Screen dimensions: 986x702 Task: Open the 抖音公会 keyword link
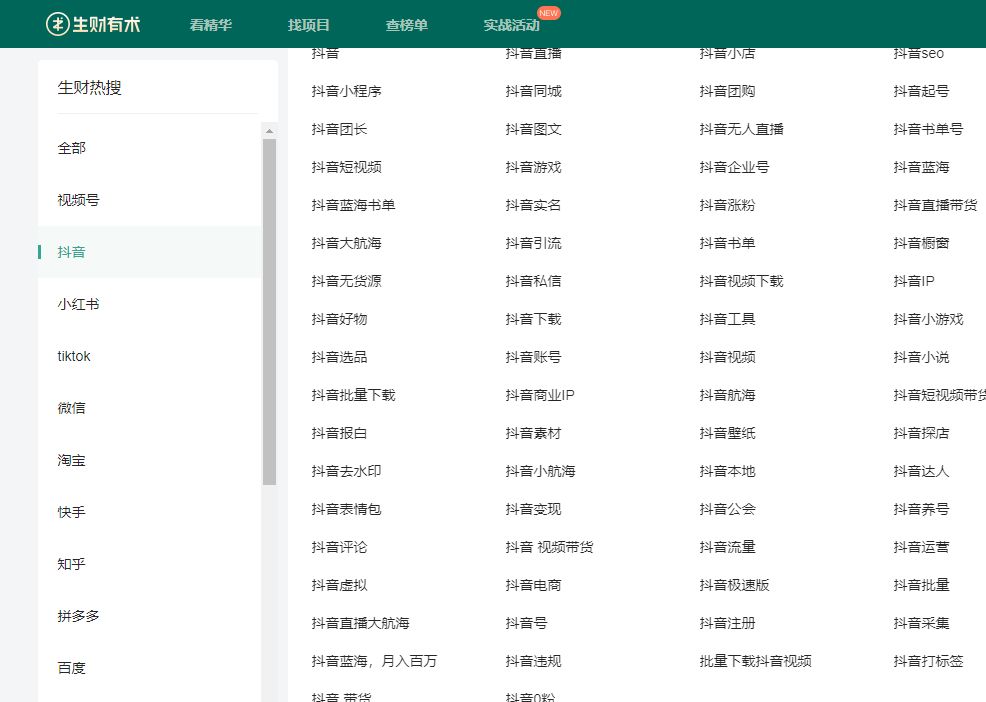tap(728, 510)
